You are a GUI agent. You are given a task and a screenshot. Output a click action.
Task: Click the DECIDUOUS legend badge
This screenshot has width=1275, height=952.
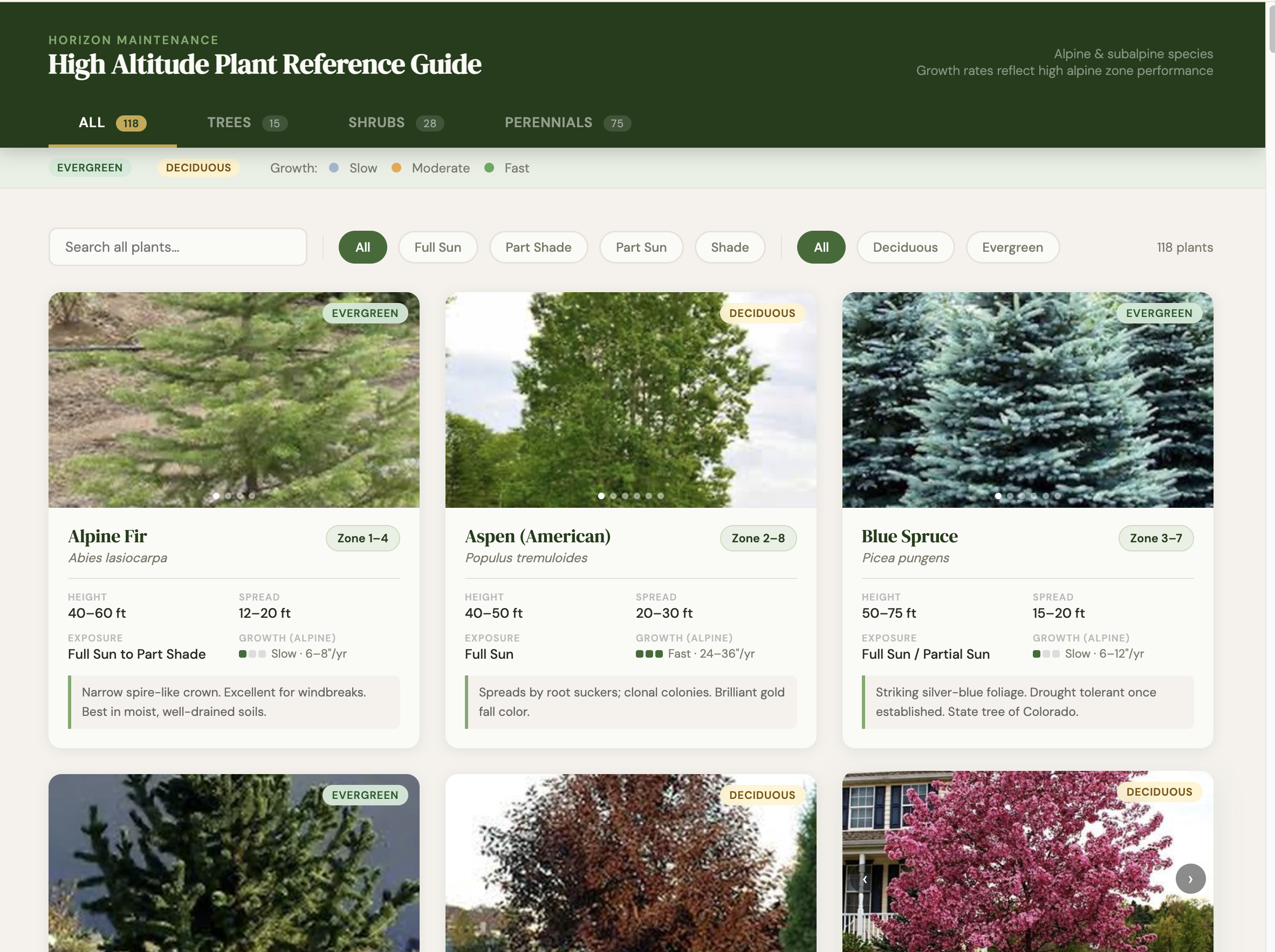[198, 168]
